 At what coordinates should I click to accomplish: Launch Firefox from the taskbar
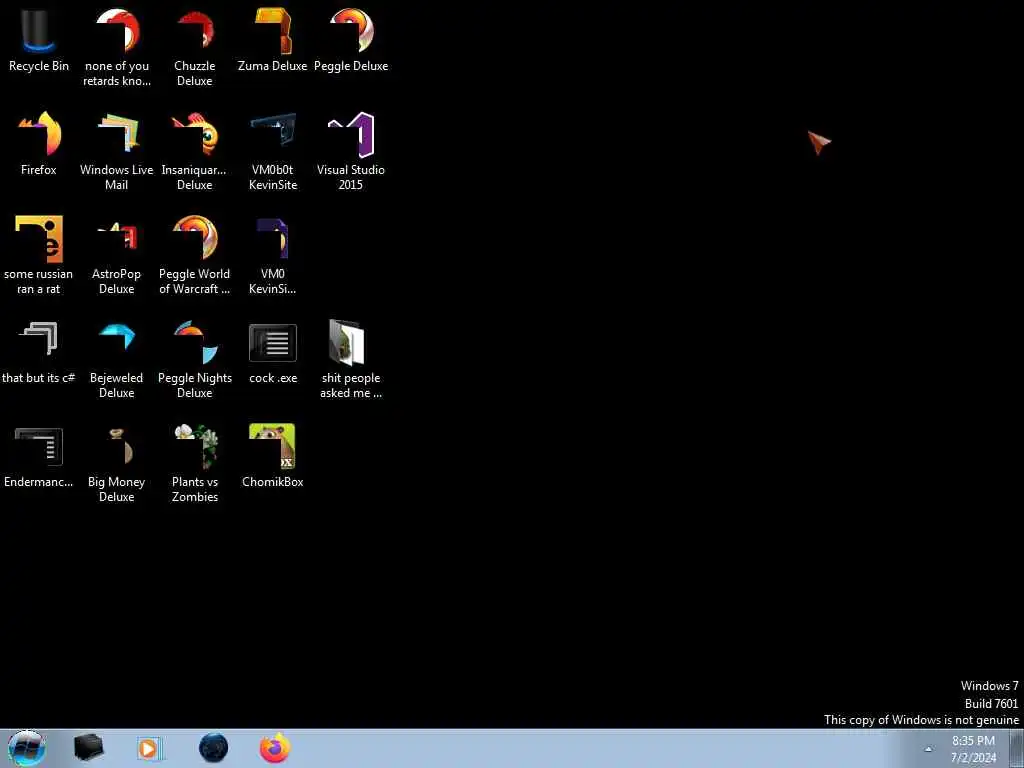click(x=275, y=748)
